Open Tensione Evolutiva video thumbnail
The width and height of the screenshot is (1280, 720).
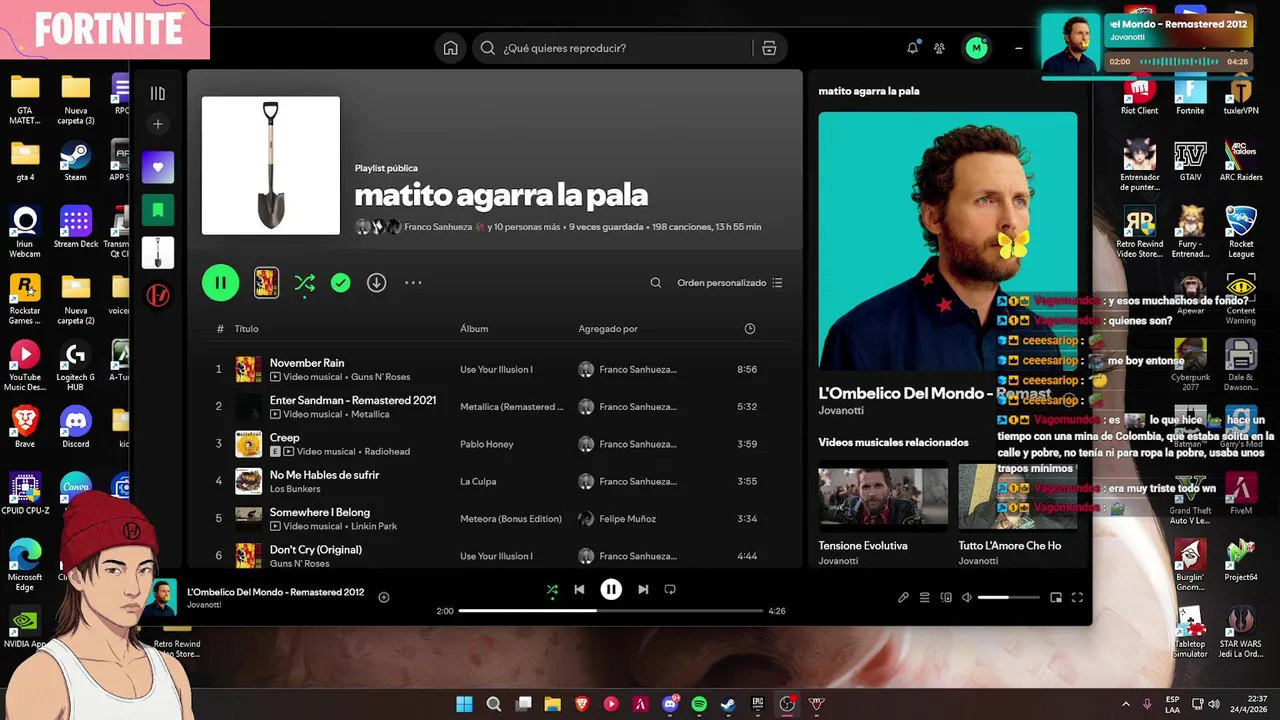(x=883, y=495)
